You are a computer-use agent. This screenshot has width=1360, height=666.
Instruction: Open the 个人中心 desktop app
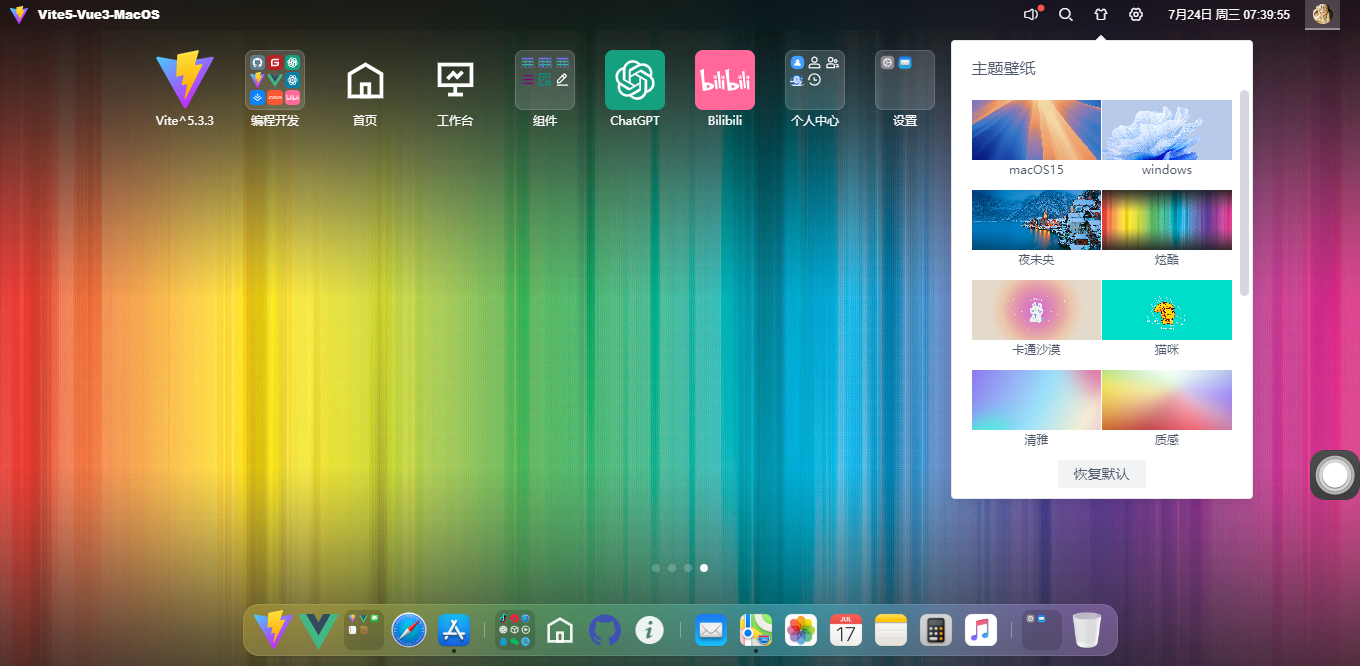point(814,79)
